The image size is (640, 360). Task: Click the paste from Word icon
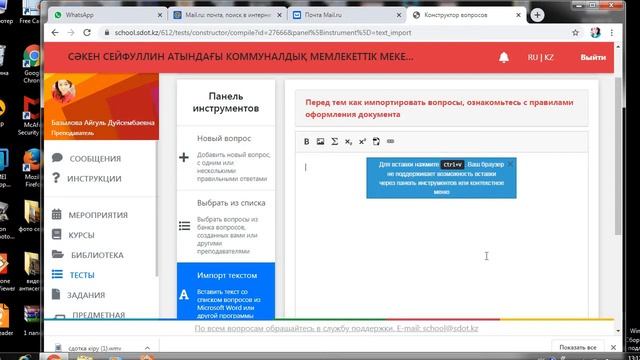click(376, 142)
